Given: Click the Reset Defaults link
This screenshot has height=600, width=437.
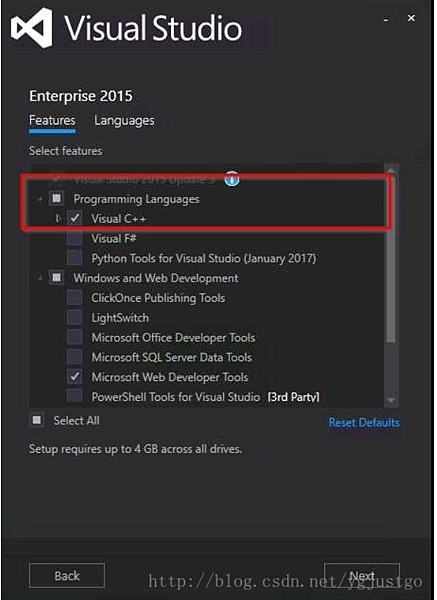Looking at the screenshot, I should pyautogui.click(x=364, y=422).
